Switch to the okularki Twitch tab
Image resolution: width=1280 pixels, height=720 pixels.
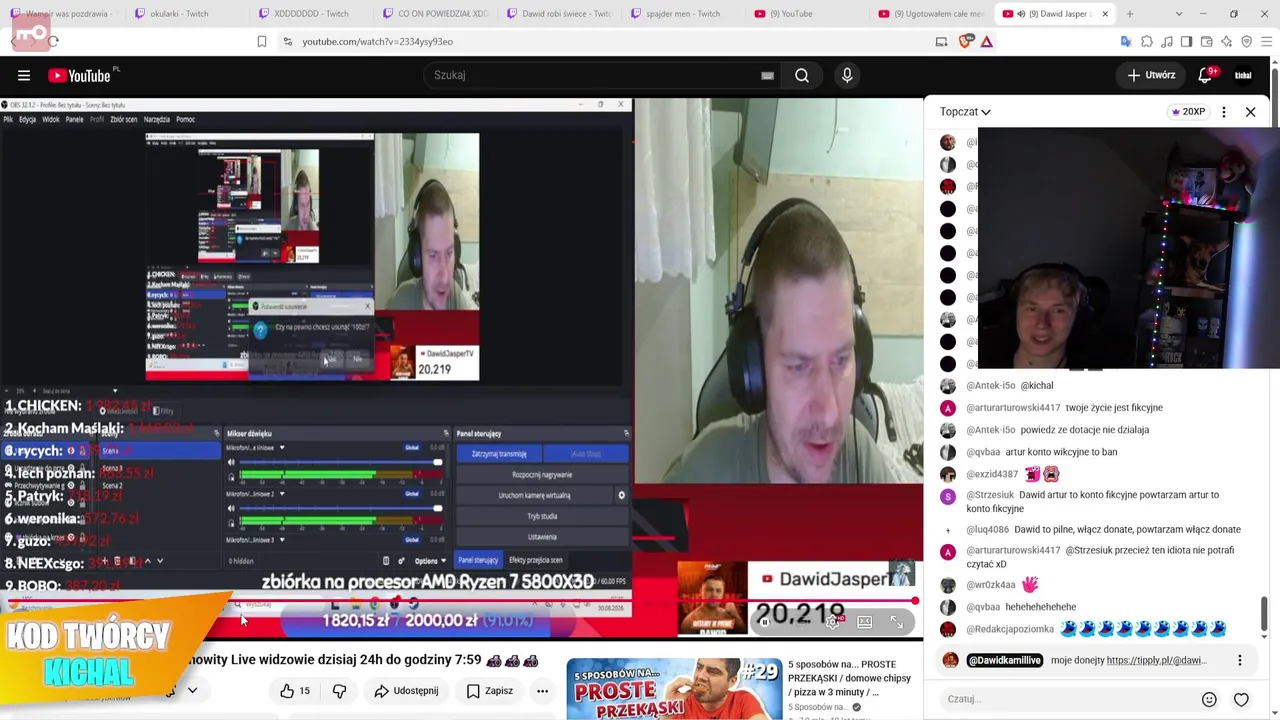(186, 14)
